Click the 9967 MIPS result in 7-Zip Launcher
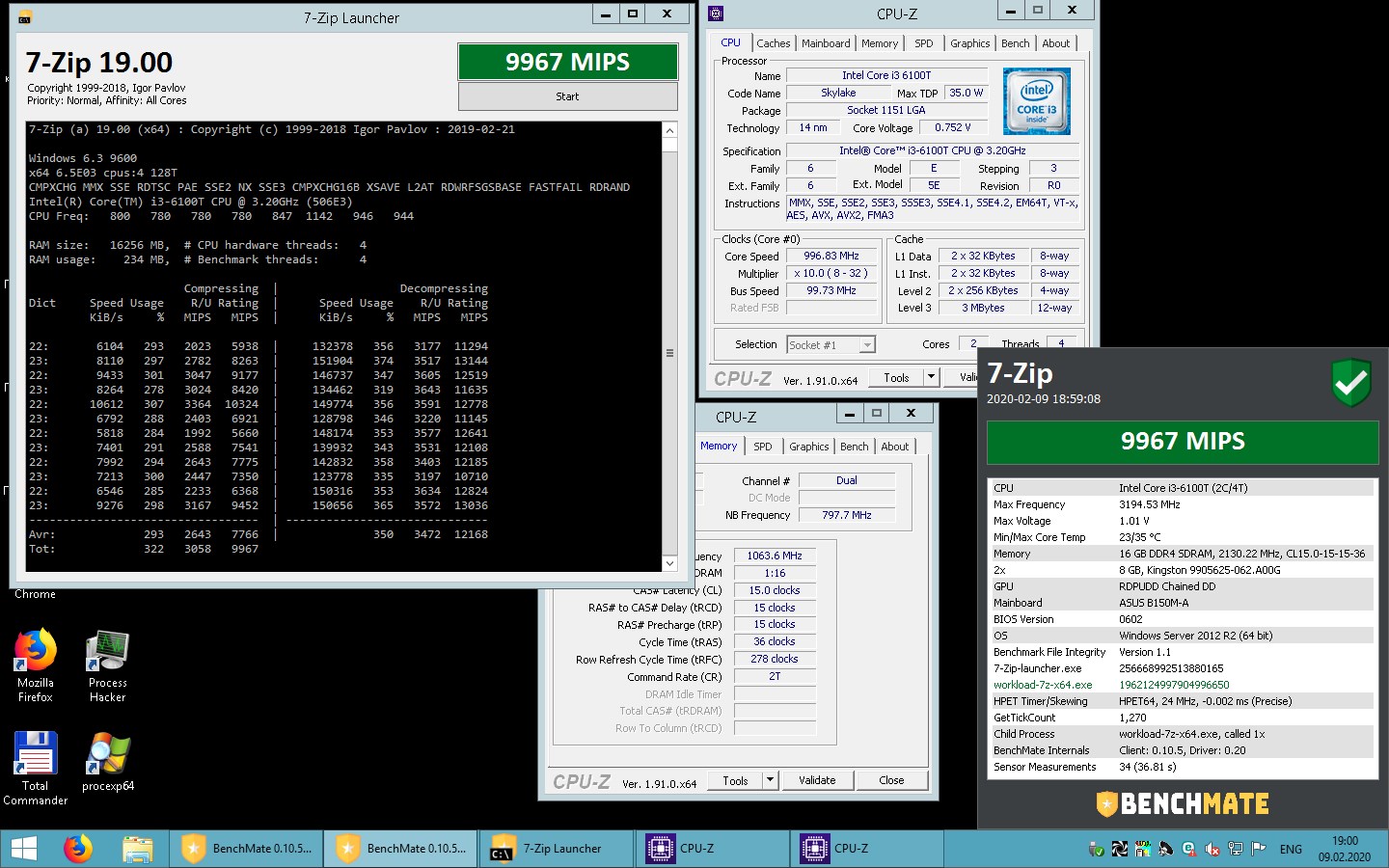This screenshot has width=1389, height=868. click(x=567, y=62)
